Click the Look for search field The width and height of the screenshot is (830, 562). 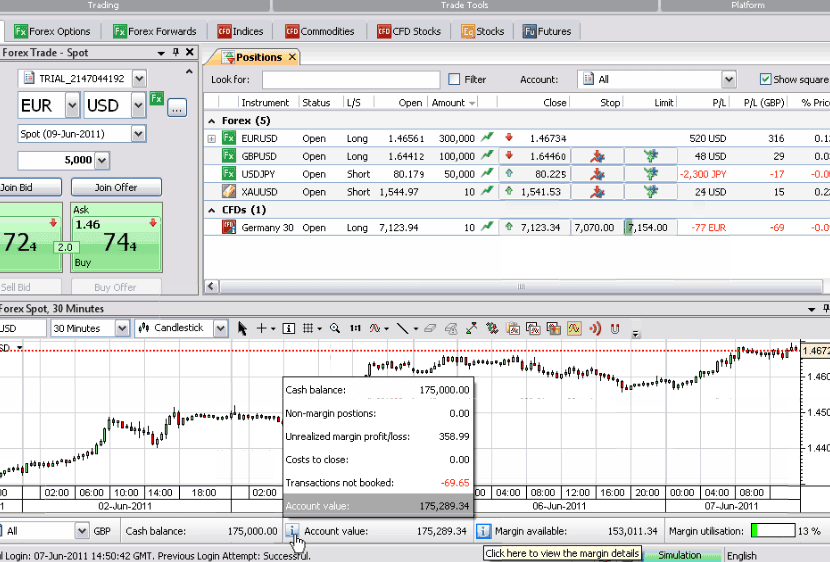tap(351, 79)
